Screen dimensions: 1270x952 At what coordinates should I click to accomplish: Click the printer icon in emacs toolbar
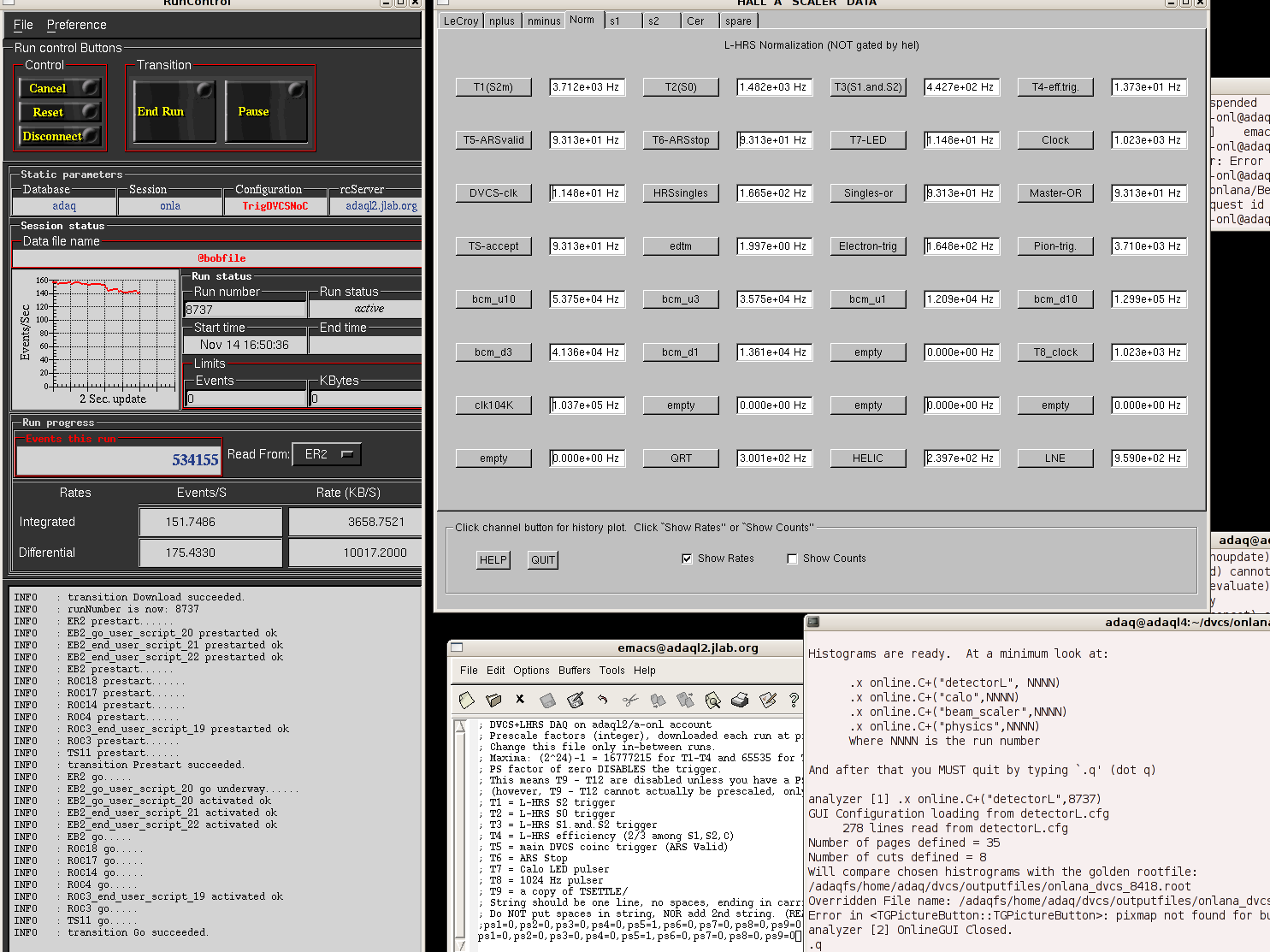[740, 701]
